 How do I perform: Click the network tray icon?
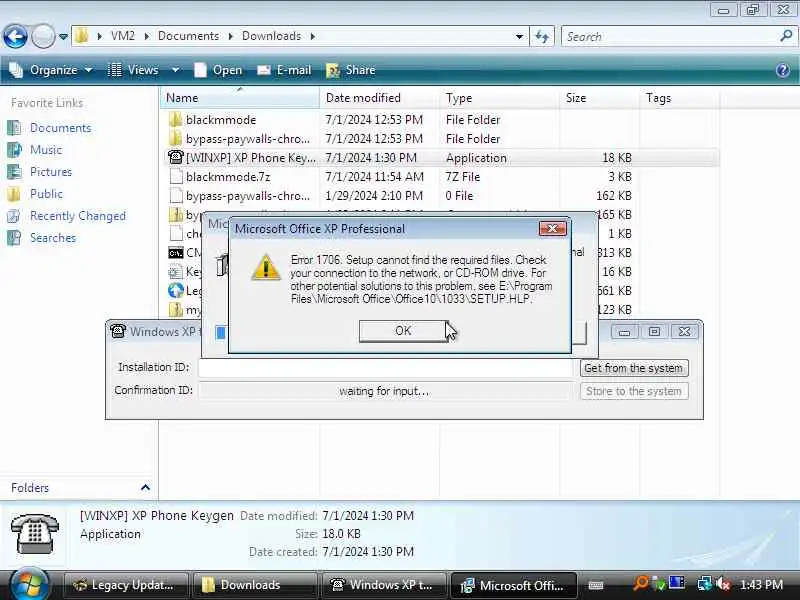[705, 584]
